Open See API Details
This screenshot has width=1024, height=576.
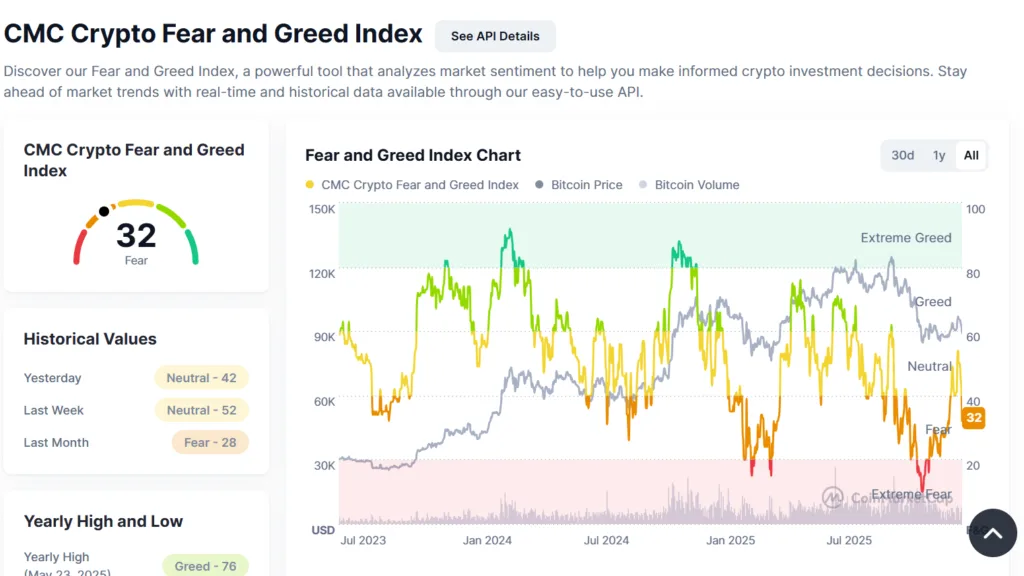coord(495,36)
